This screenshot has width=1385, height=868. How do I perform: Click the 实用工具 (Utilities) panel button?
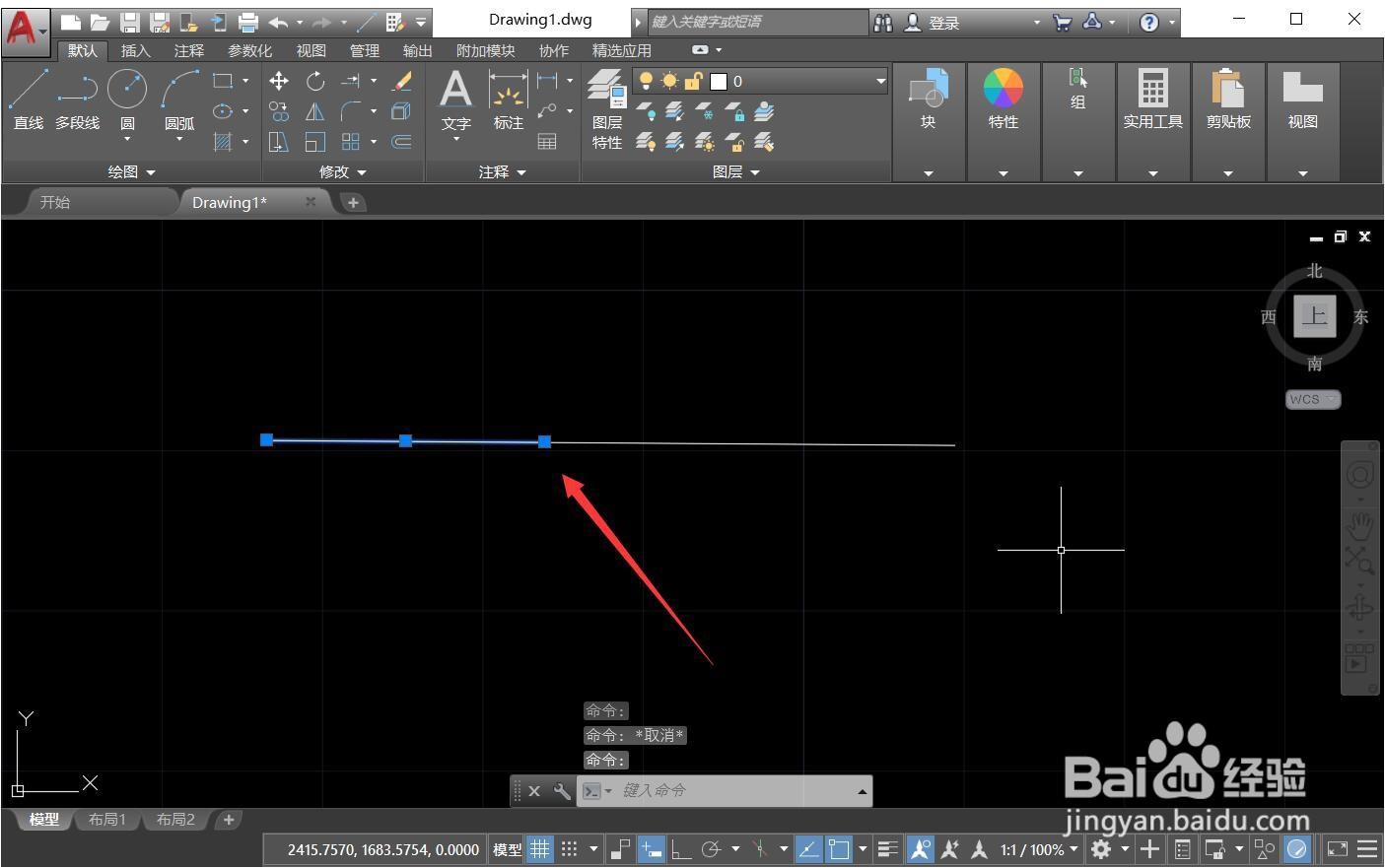[x=1153, y=100]
